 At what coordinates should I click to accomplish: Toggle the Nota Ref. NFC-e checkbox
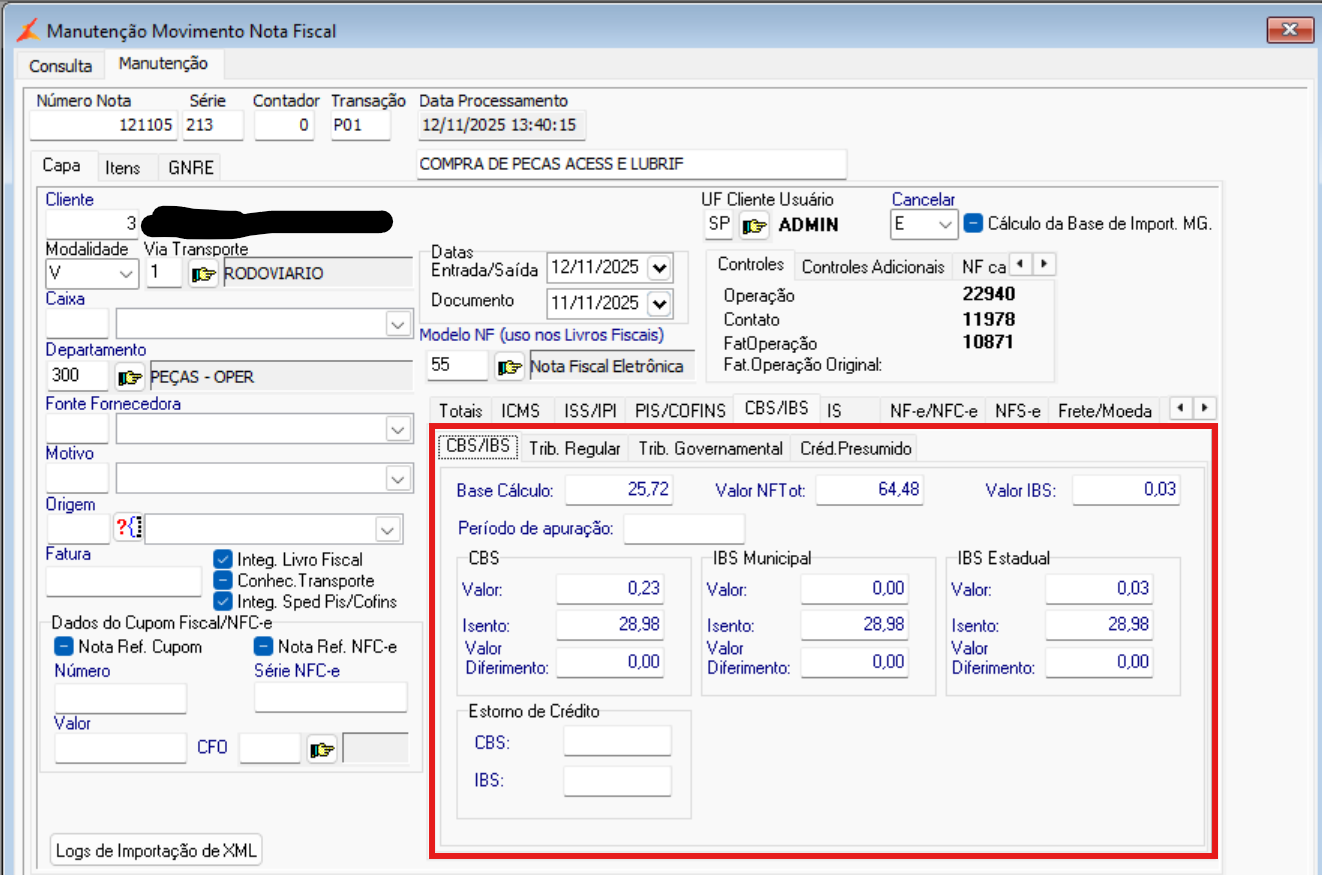(x=263, y=647)
